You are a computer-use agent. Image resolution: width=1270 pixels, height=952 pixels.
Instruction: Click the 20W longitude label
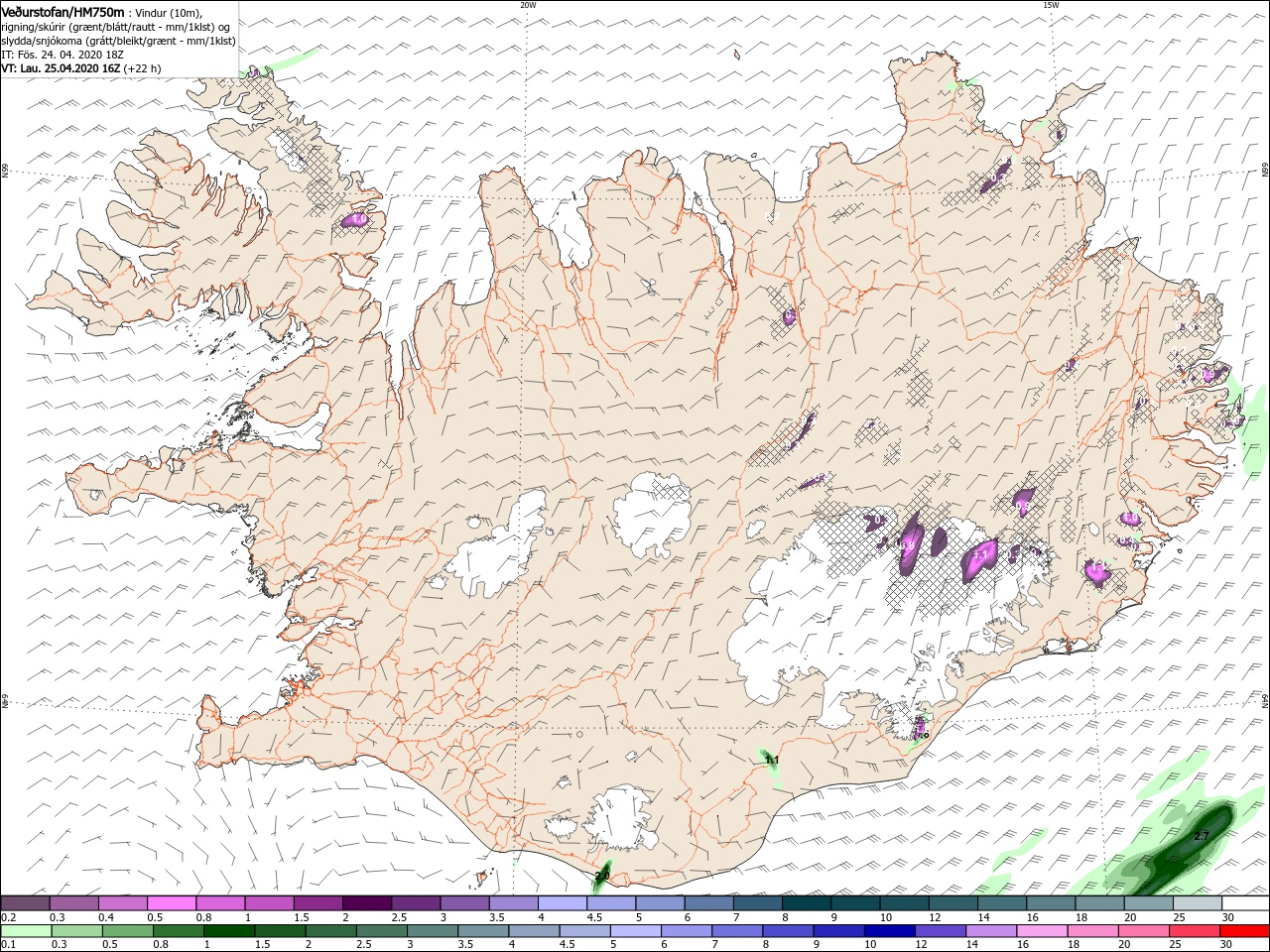tap(528, 5)
